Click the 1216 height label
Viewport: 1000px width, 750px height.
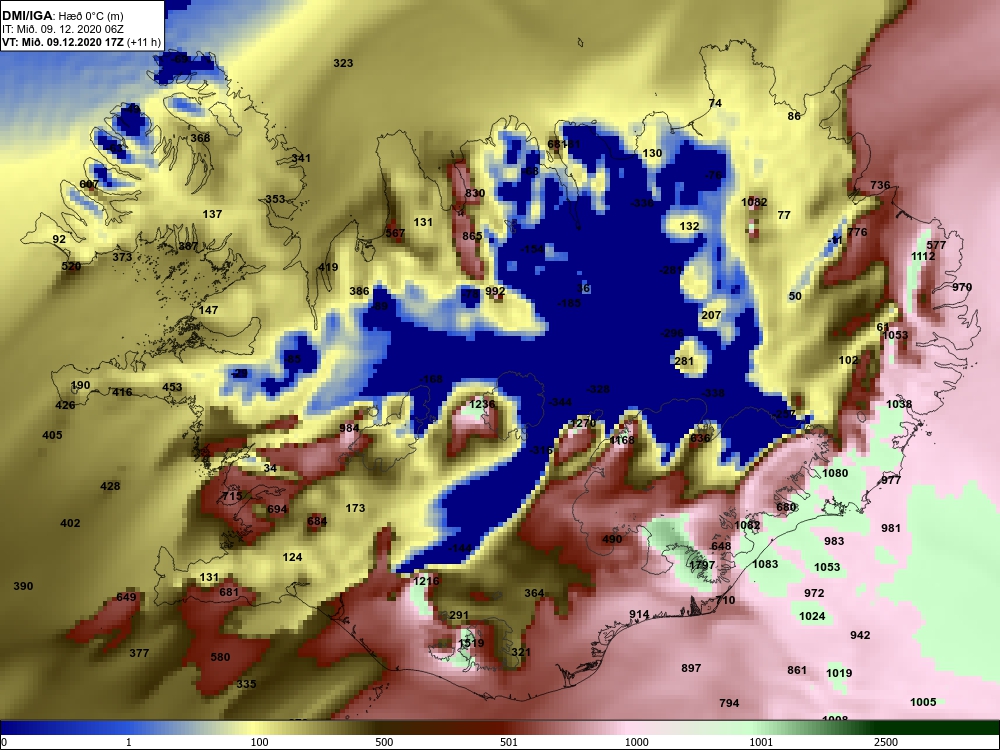426,581
